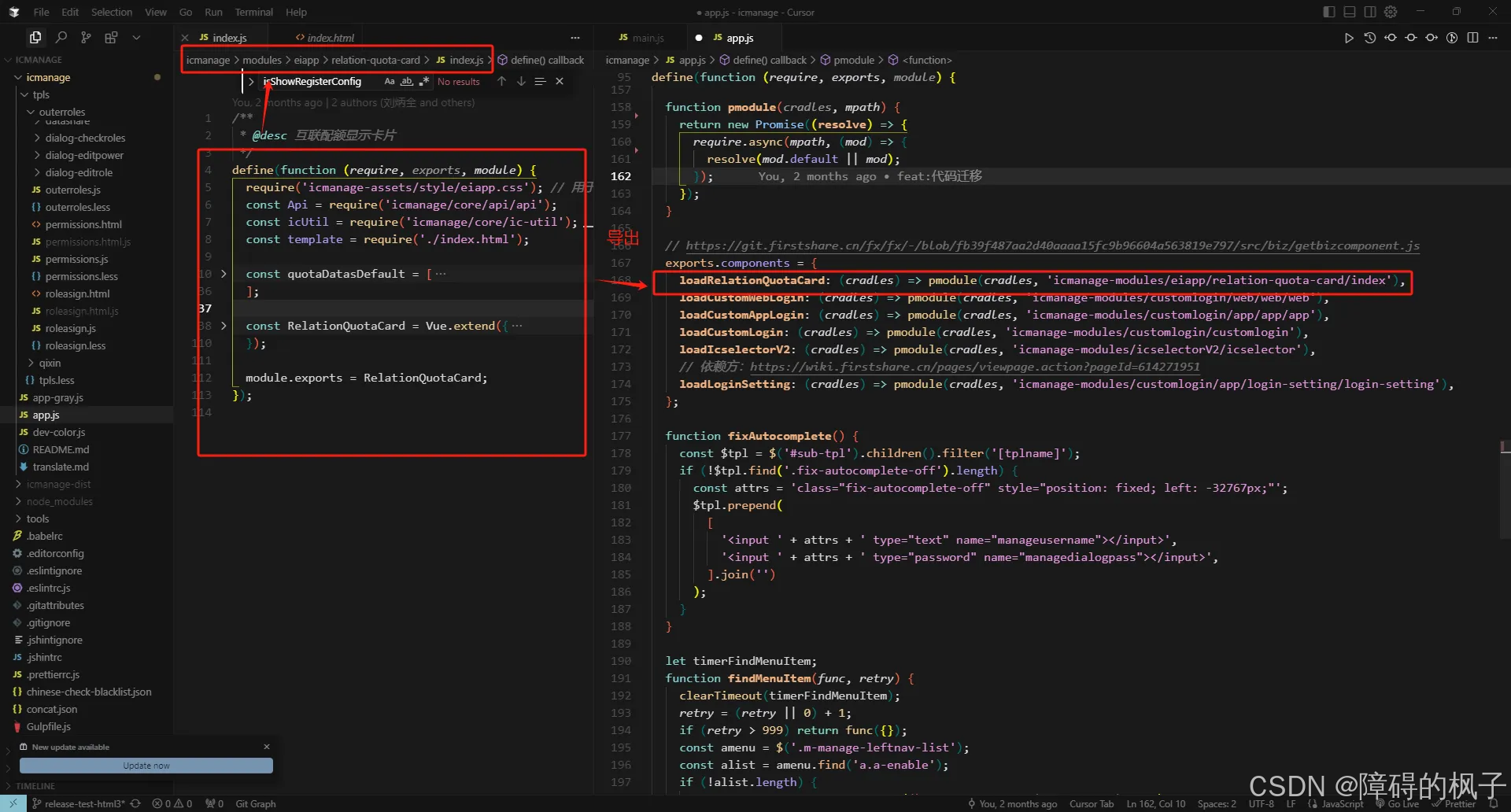Open Gulpfile.js in the explorer
The image size is (1511, 812).
point(48,726)
